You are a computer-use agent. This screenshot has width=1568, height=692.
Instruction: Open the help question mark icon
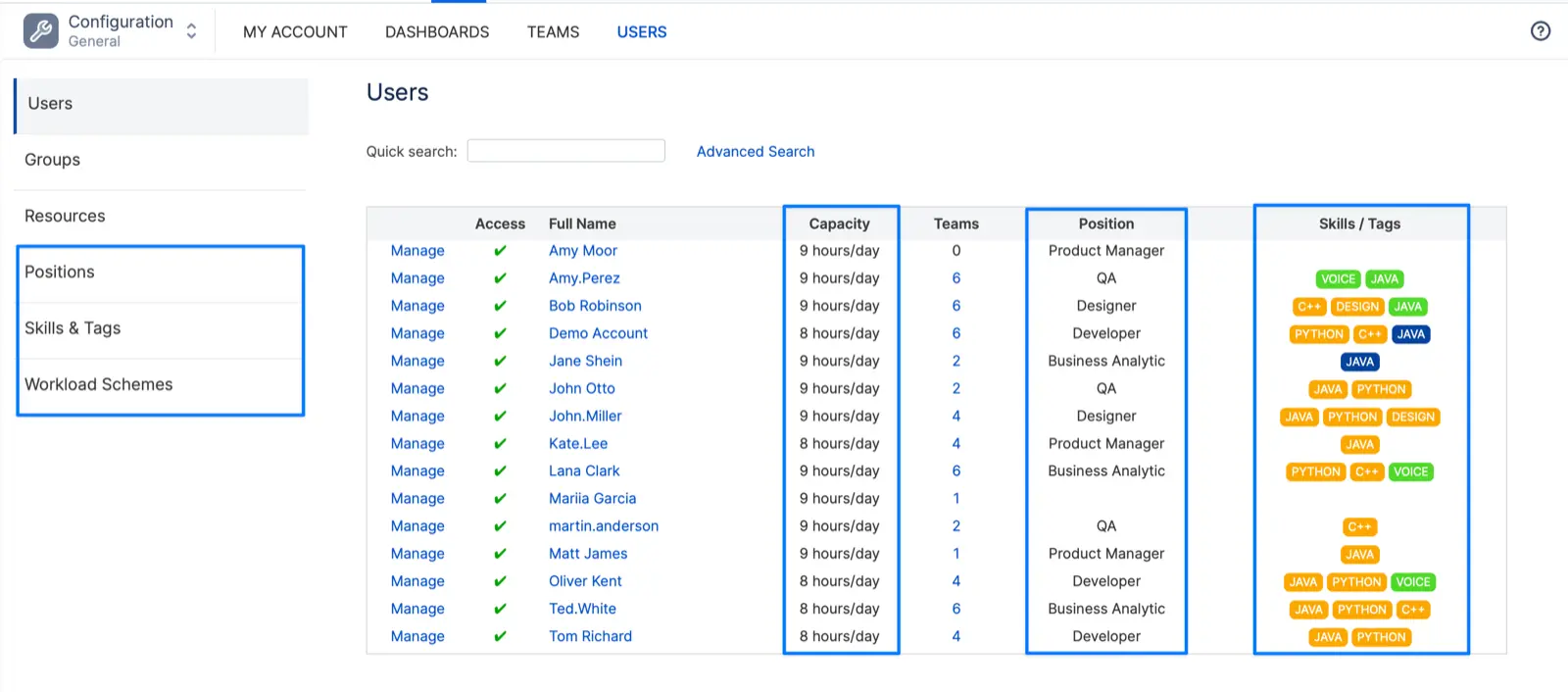1540,31
